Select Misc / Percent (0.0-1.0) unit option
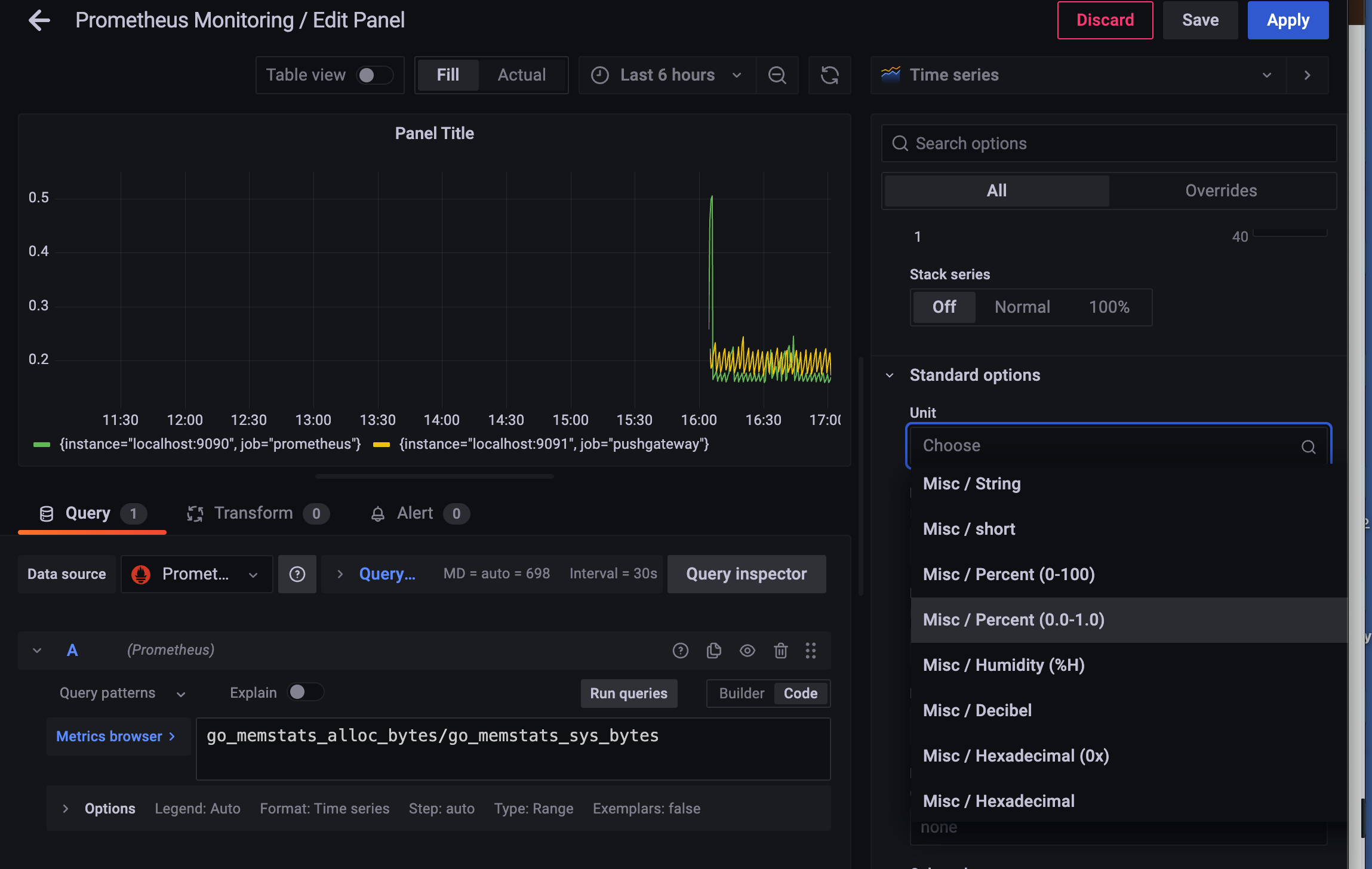Image resolution: width=1372 pixels, height=869 pixels. [1013, 620]
